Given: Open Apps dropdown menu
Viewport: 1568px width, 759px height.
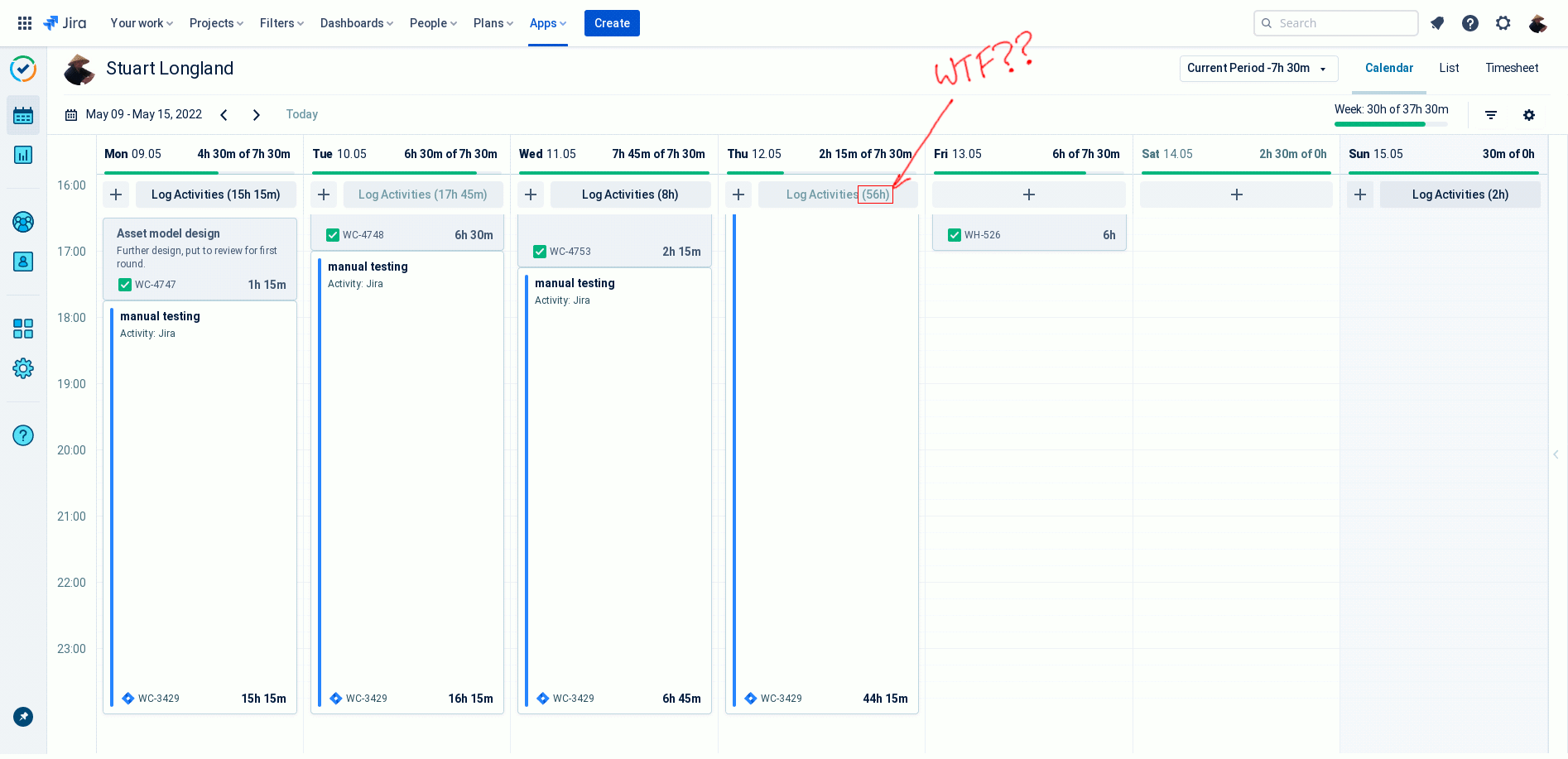Looking at the screenshot, I should click(548, 23).
